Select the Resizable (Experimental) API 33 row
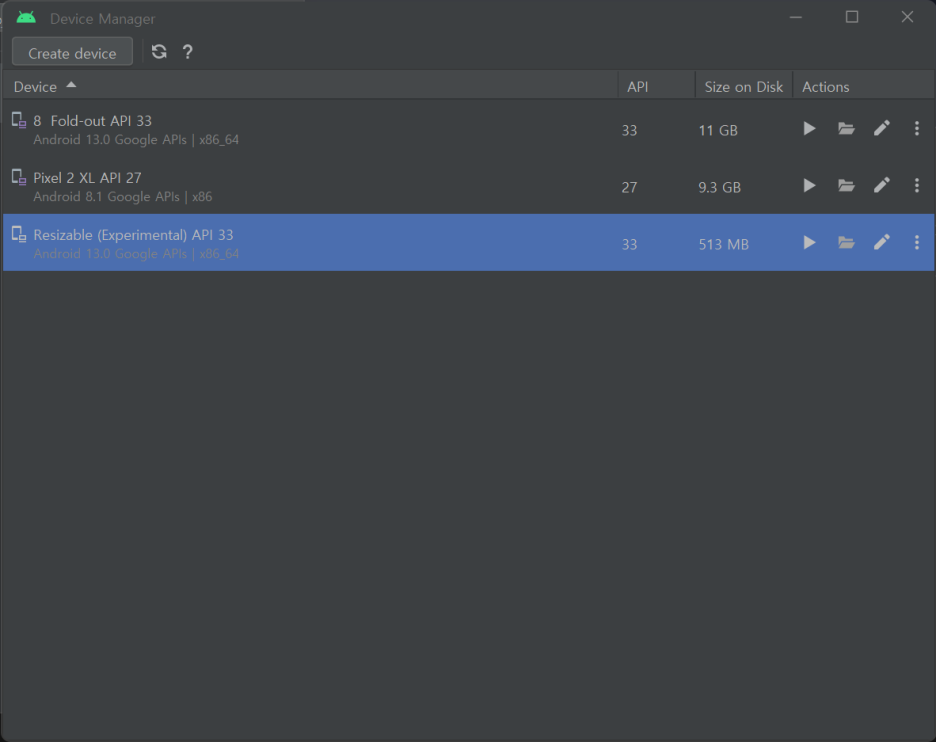 coord(469,242)
